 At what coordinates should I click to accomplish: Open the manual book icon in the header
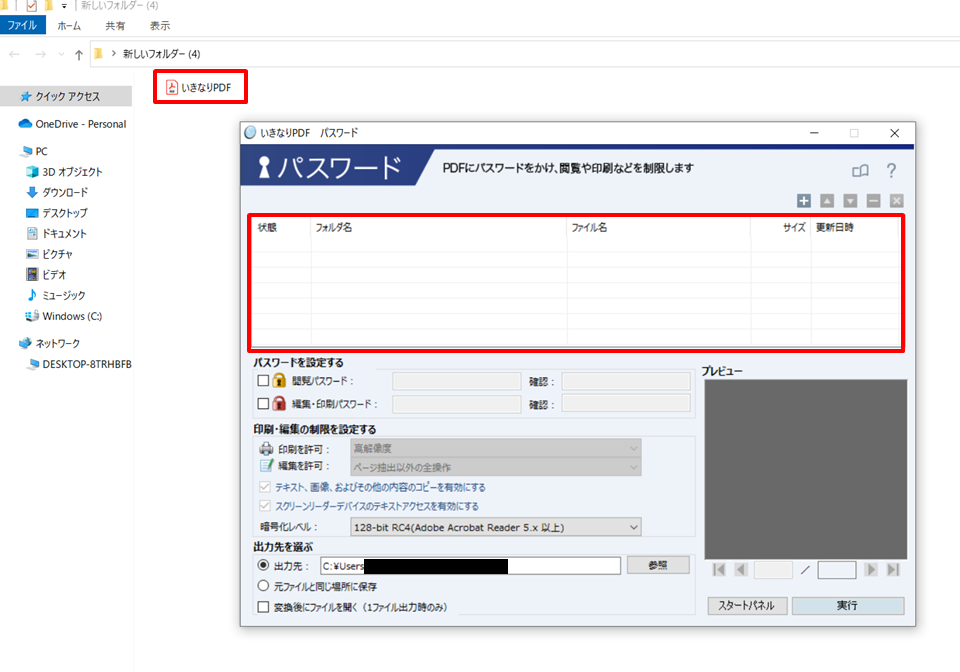tap(860, 171)
